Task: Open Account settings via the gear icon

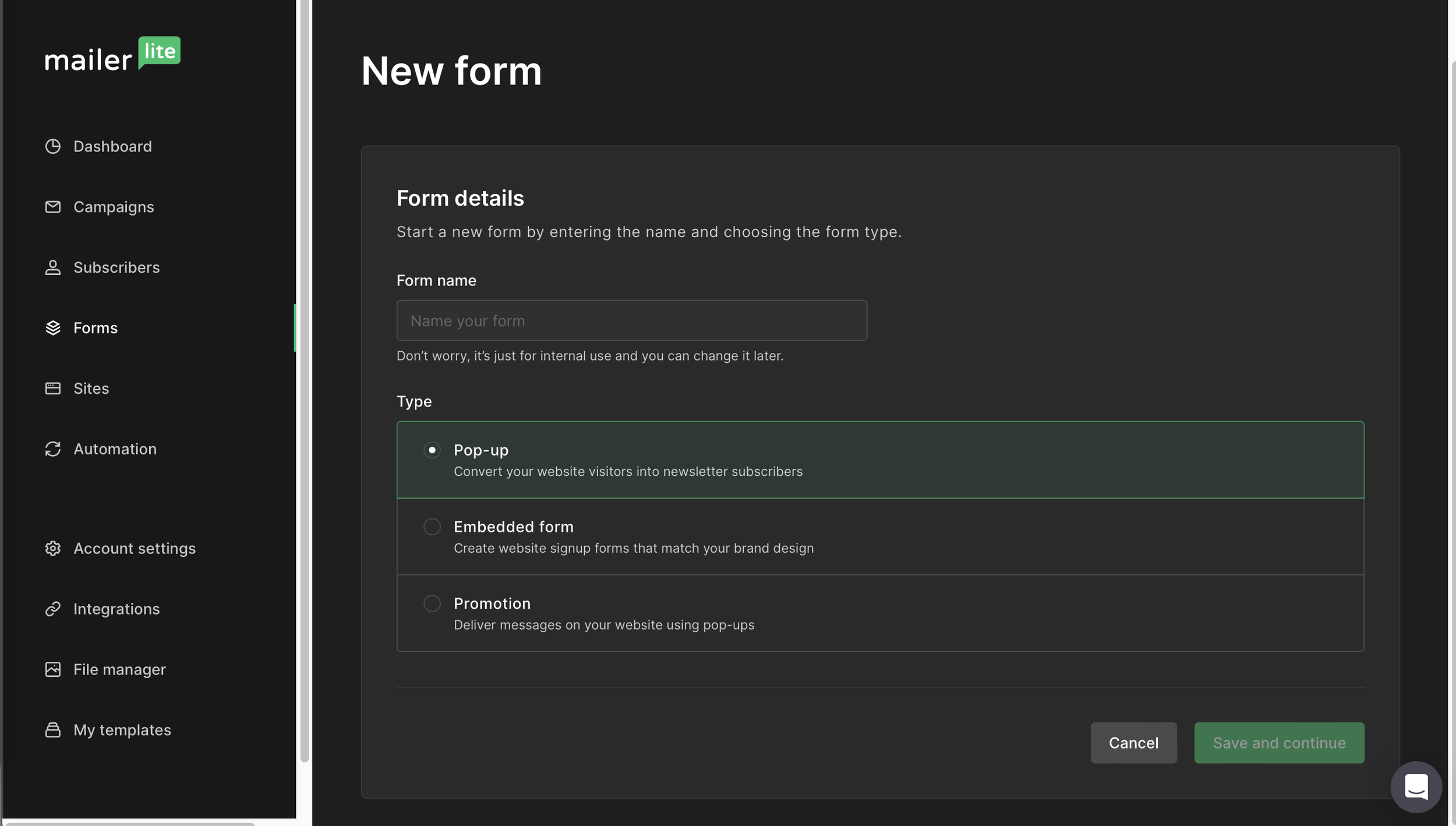Action: (x=53, y=548)
